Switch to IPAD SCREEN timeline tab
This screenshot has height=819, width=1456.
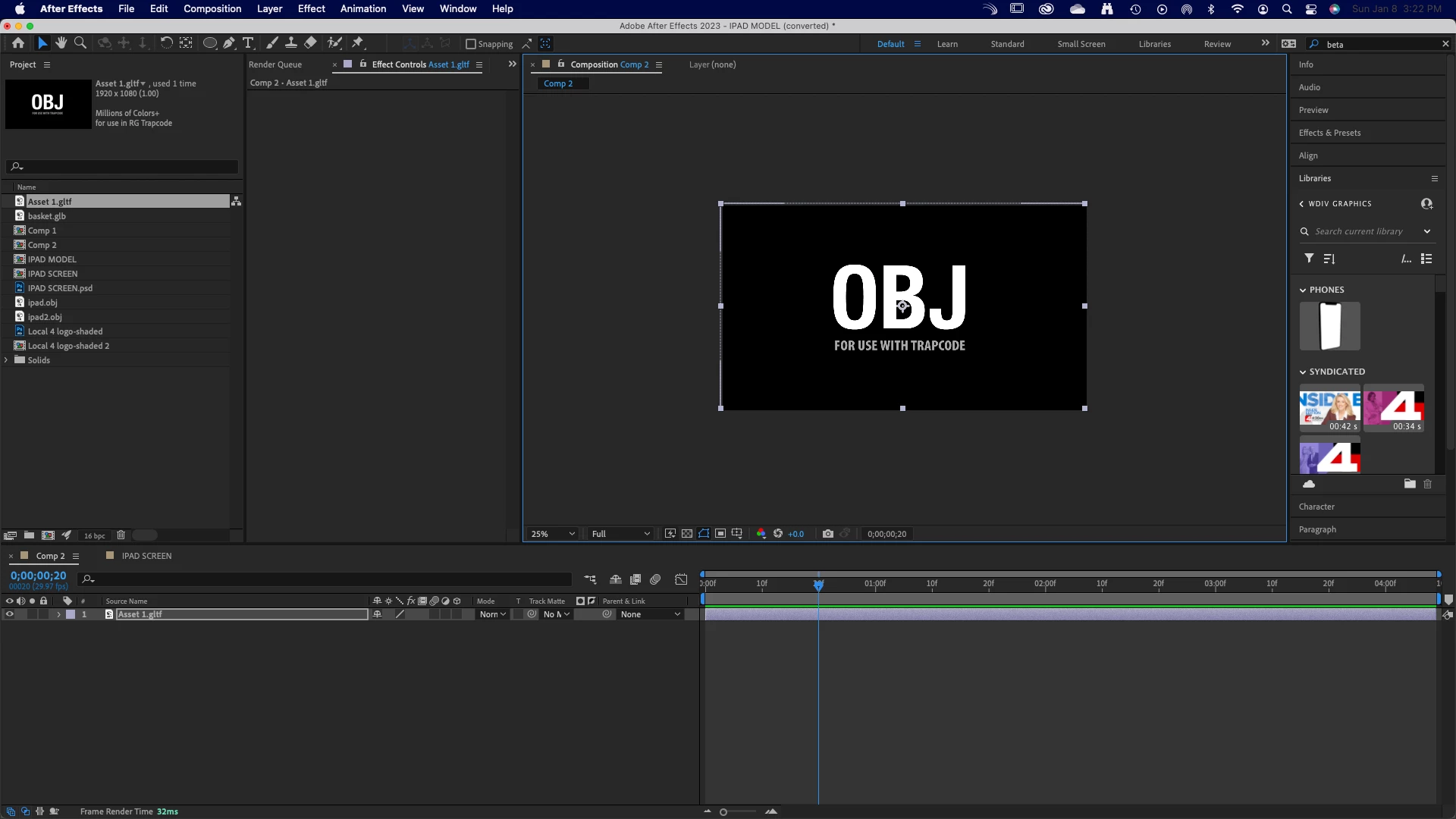(x=146, y=556)
